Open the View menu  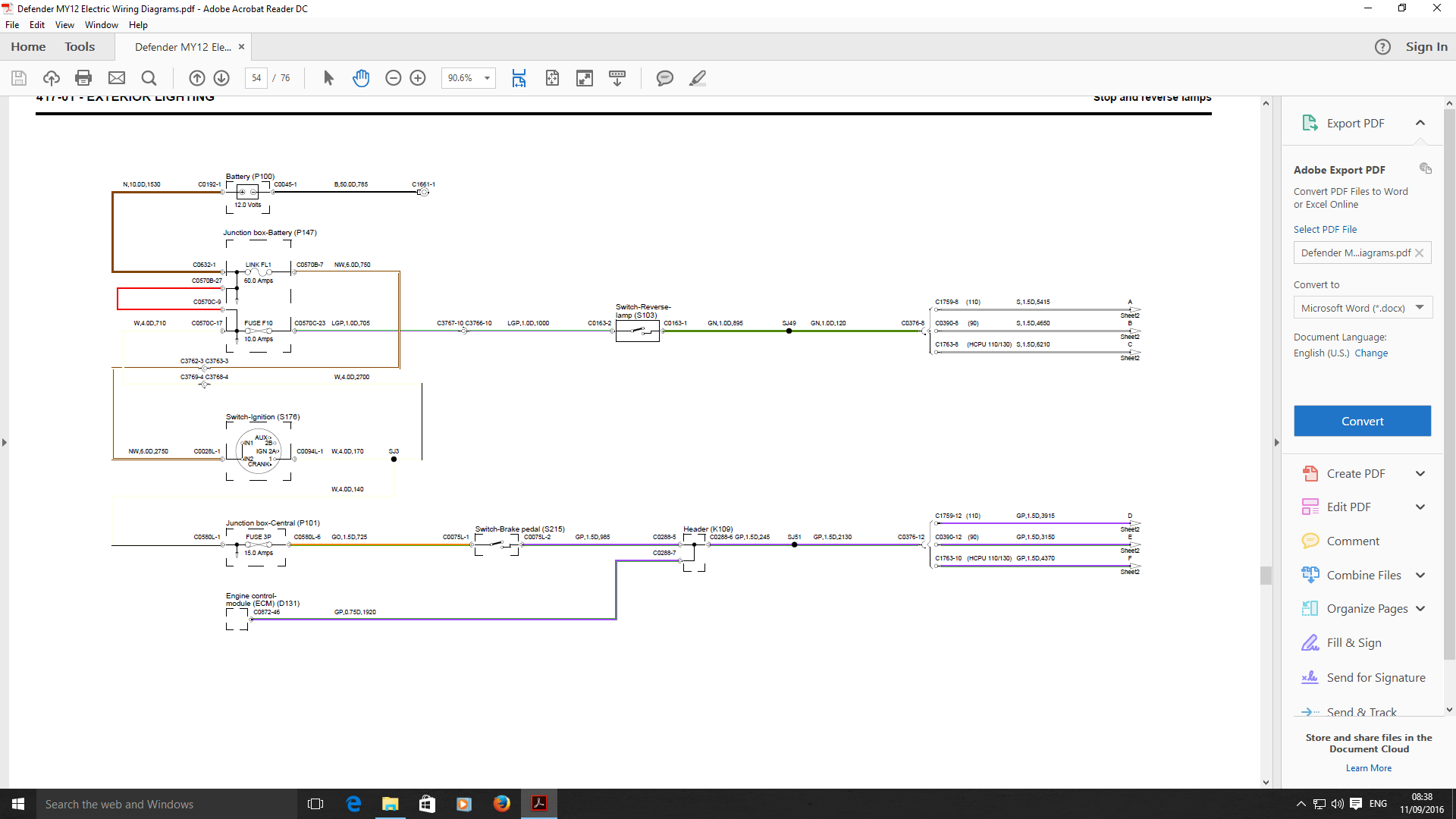(x=64, y=25)
